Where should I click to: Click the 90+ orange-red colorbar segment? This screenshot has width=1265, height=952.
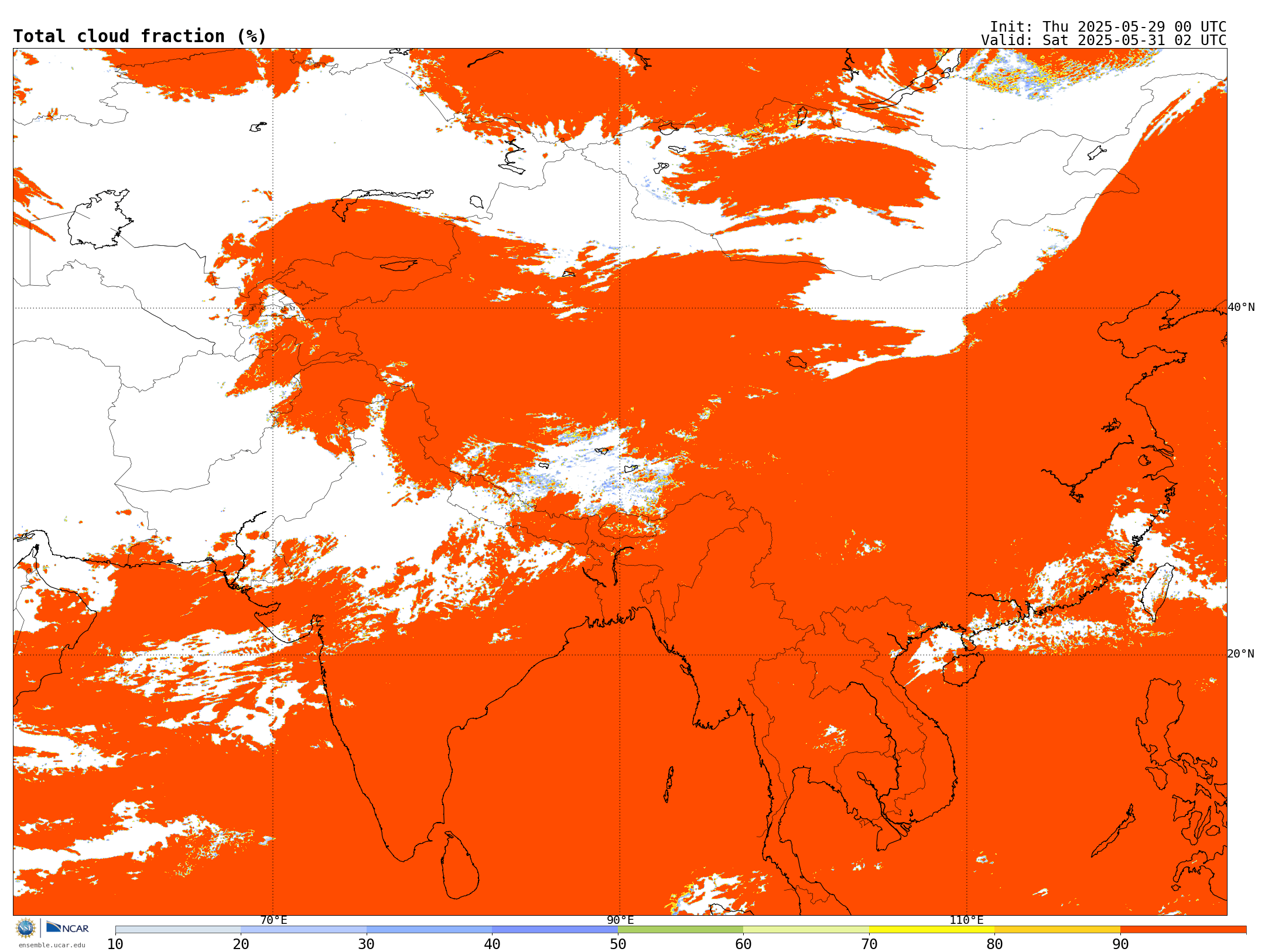[x=1183, y=930]
